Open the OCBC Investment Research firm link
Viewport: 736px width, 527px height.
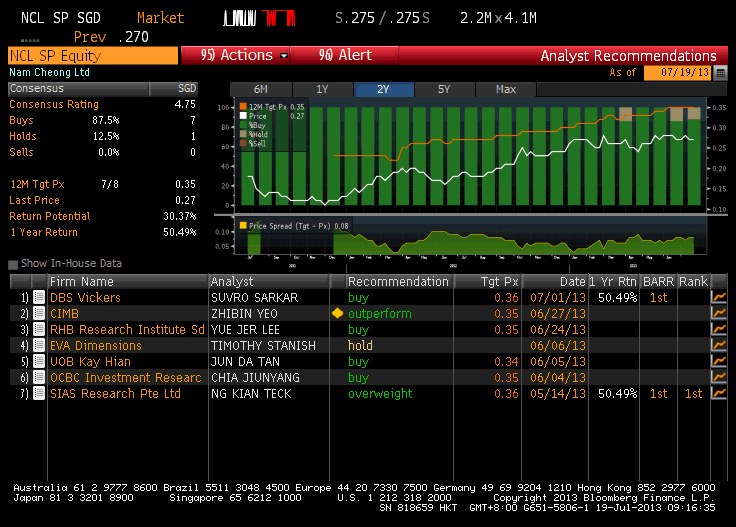[126, 377]
